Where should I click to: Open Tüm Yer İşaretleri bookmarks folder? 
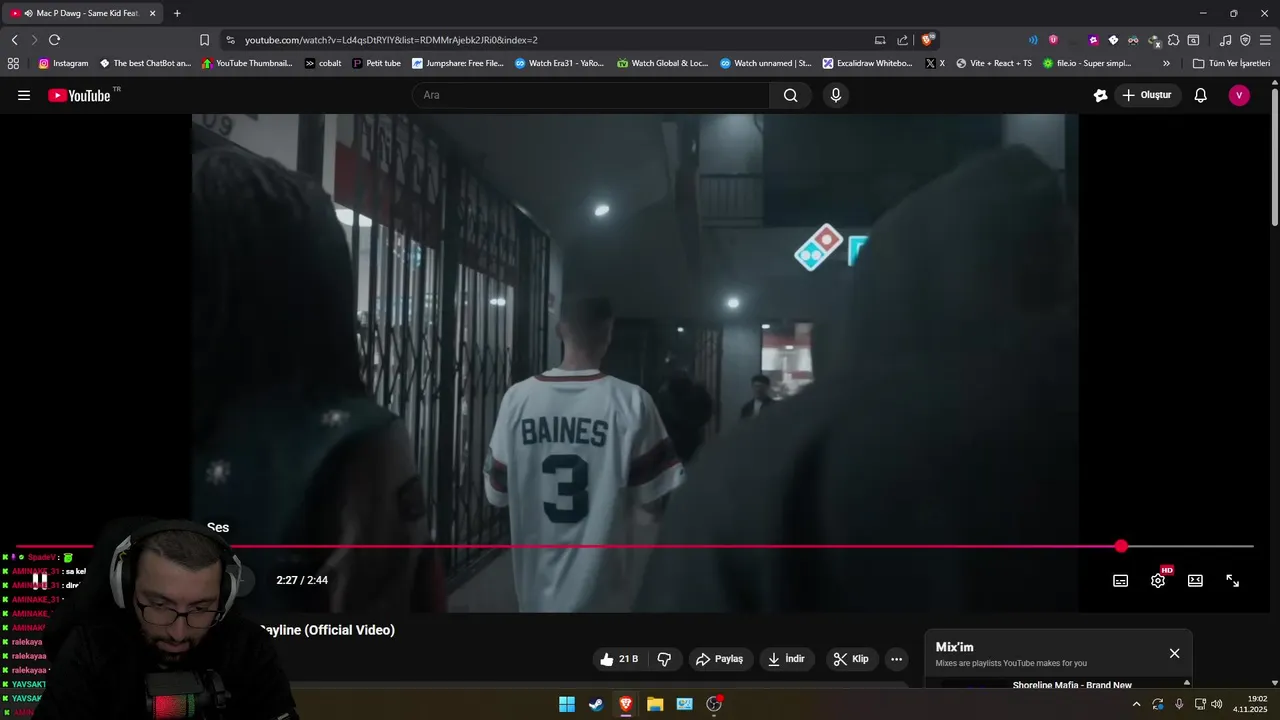pos(1231,63)
